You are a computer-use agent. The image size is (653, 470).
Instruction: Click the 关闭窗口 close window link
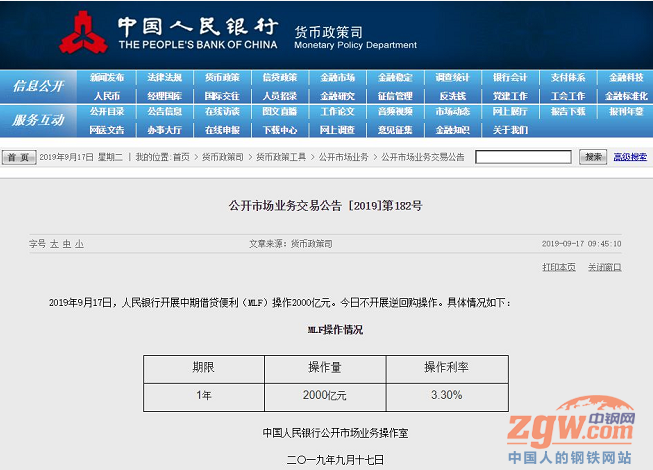(x=604, y=267)
